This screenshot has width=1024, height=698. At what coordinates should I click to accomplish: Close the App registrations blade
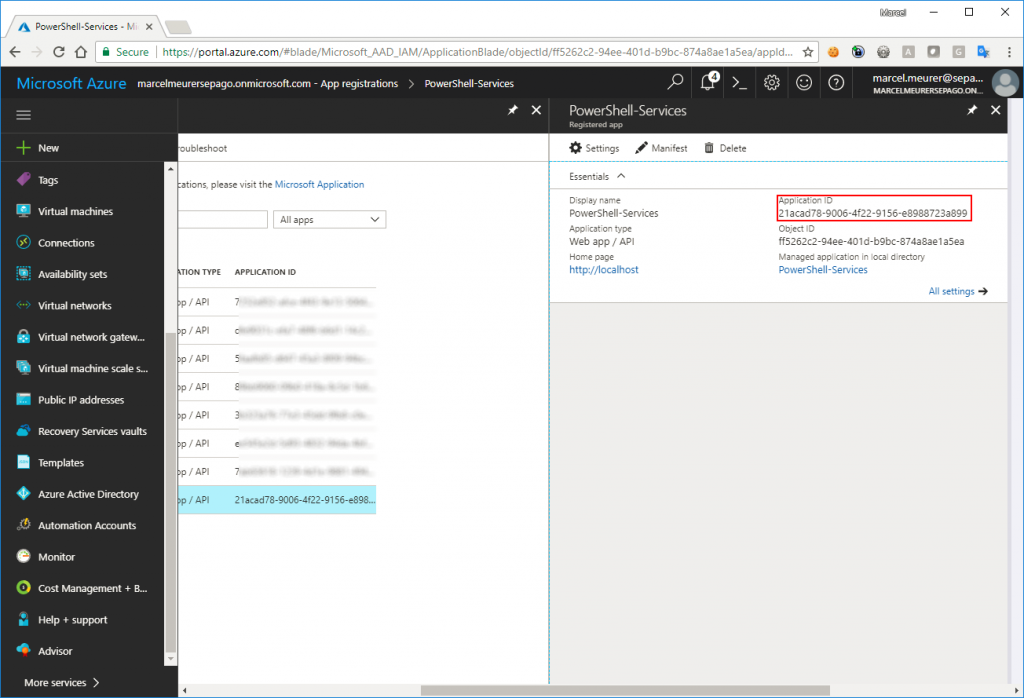[x=536, y=110]
